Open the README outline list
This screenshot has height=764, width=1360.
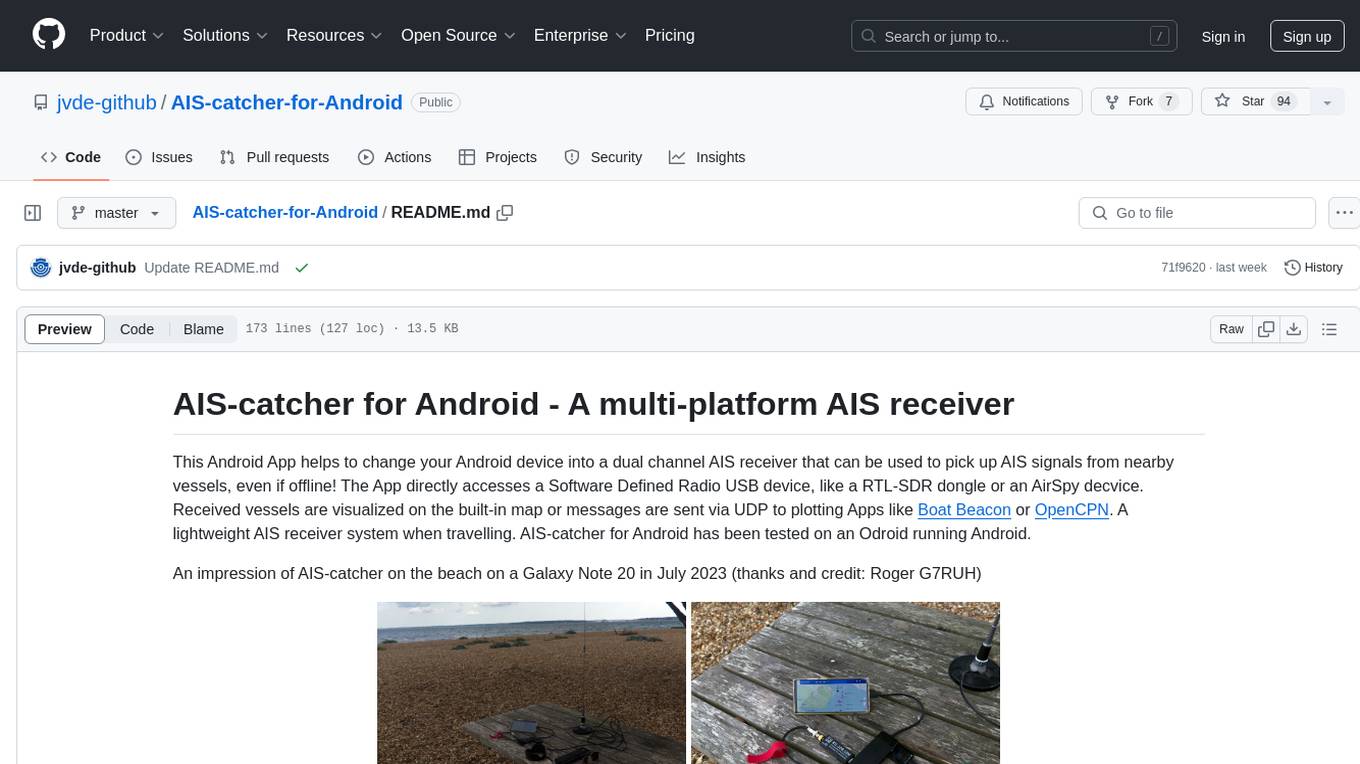tap(1329, 329)
